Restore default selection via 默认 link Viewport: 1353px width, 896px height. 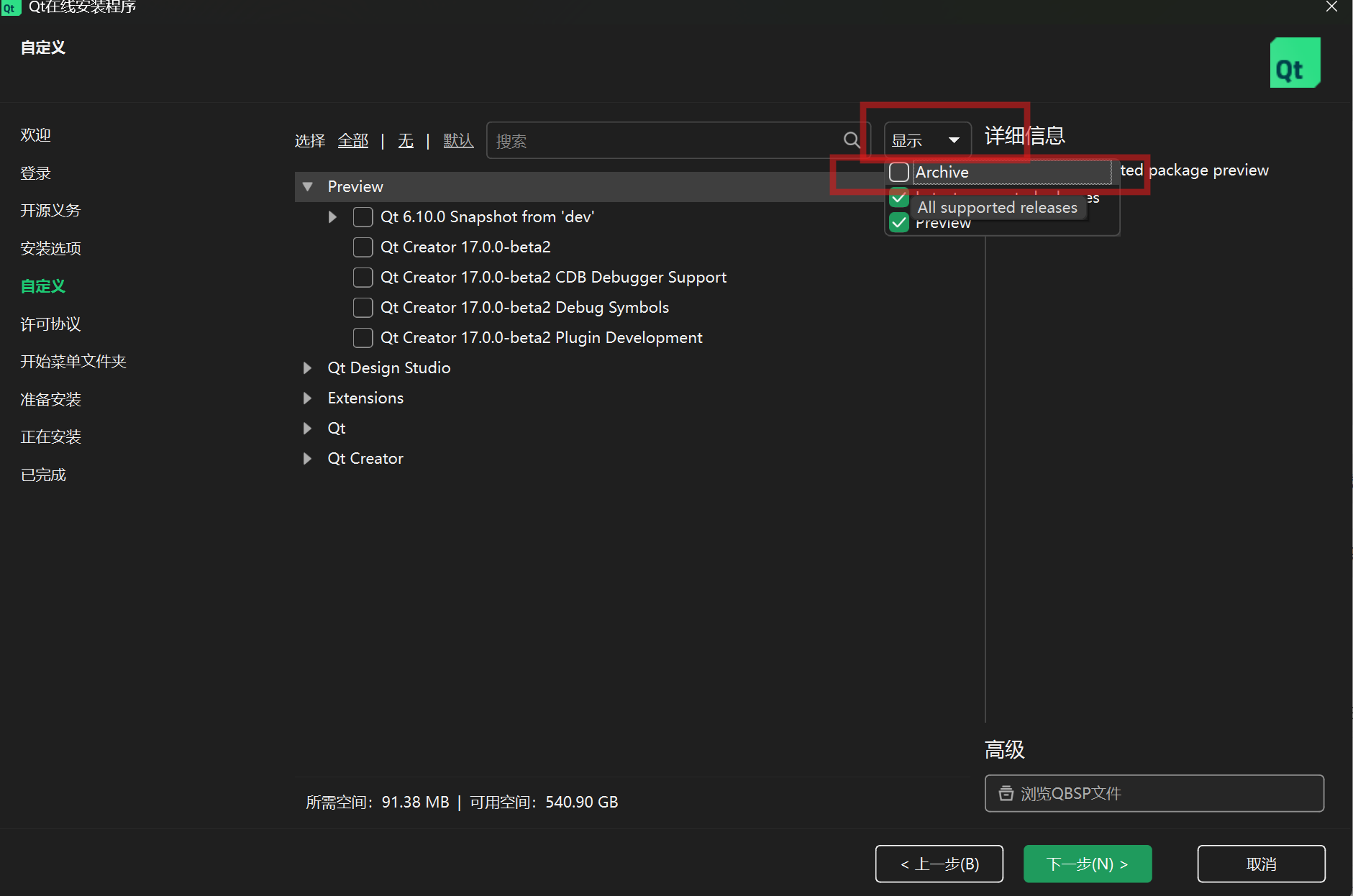pos(459,141)
